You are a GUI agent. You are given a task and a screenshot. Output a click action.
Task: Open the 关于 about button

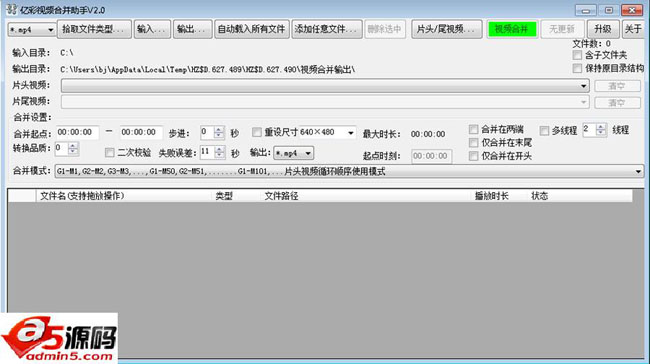point(633,29)
